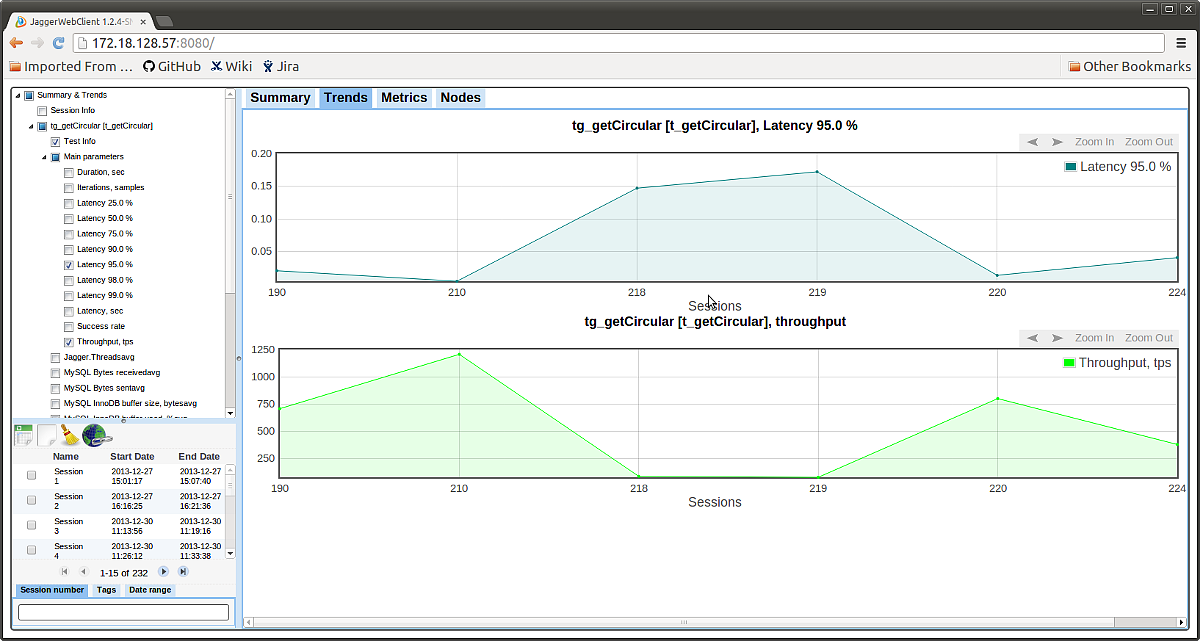Switch to the Metrics tab
1200x641 pixels.
click(x=404, y=97)
